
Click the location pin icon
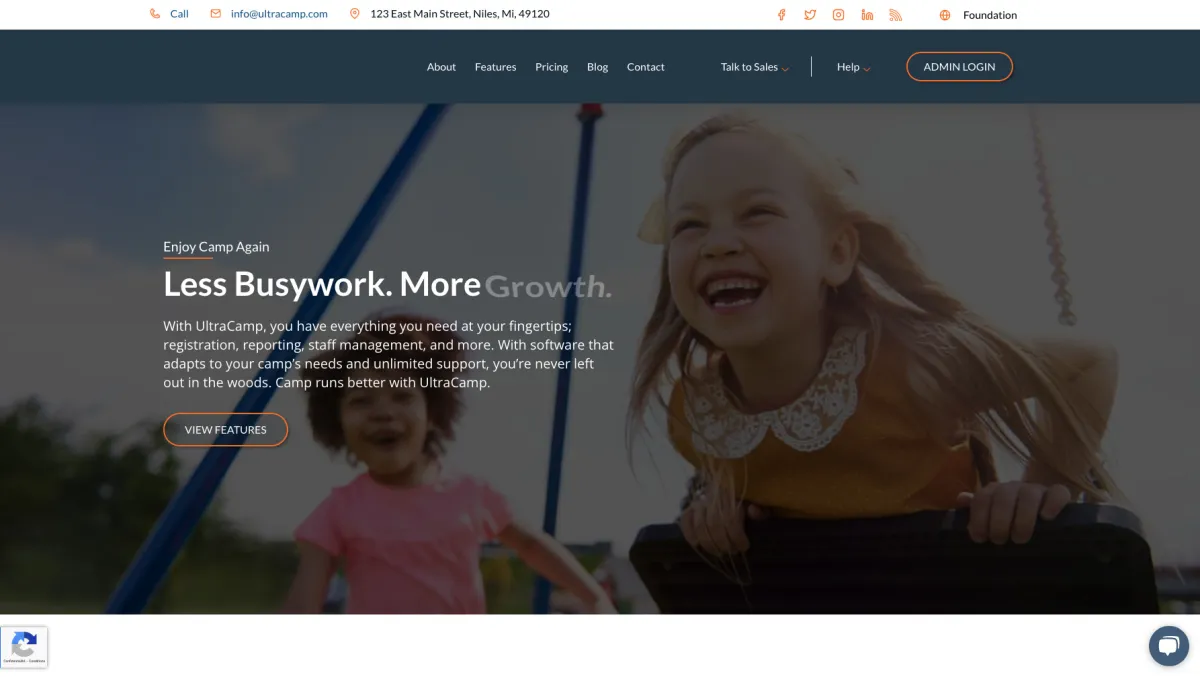(354, 14)
